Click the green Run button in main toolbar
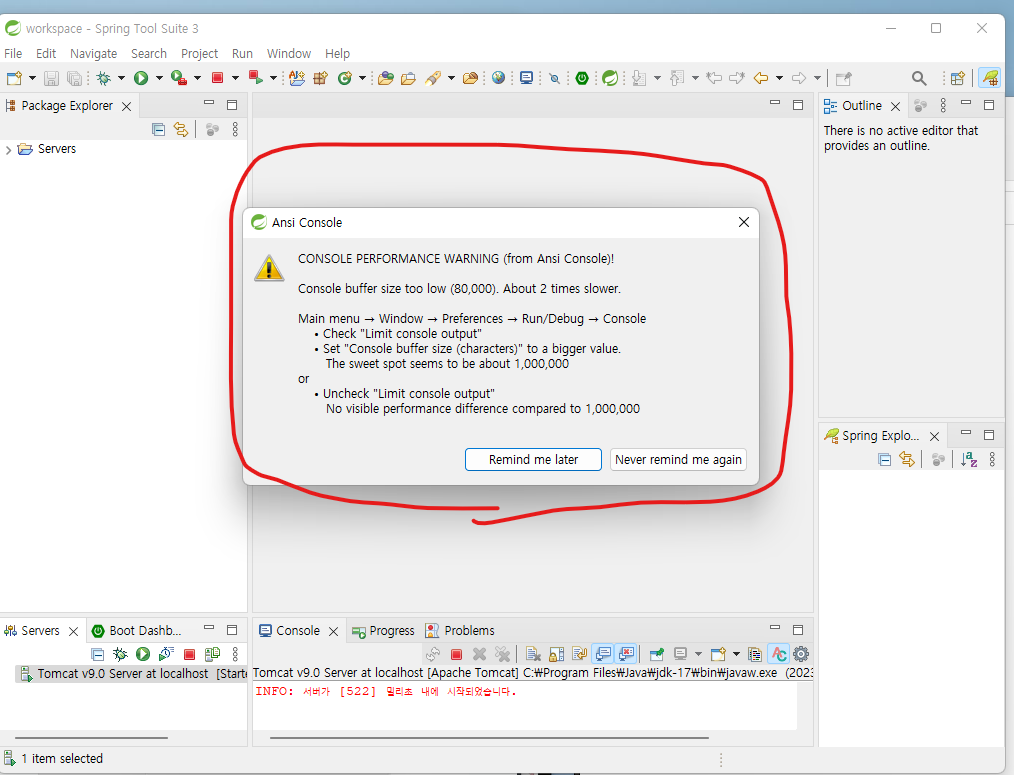 (x=141, y=78)
